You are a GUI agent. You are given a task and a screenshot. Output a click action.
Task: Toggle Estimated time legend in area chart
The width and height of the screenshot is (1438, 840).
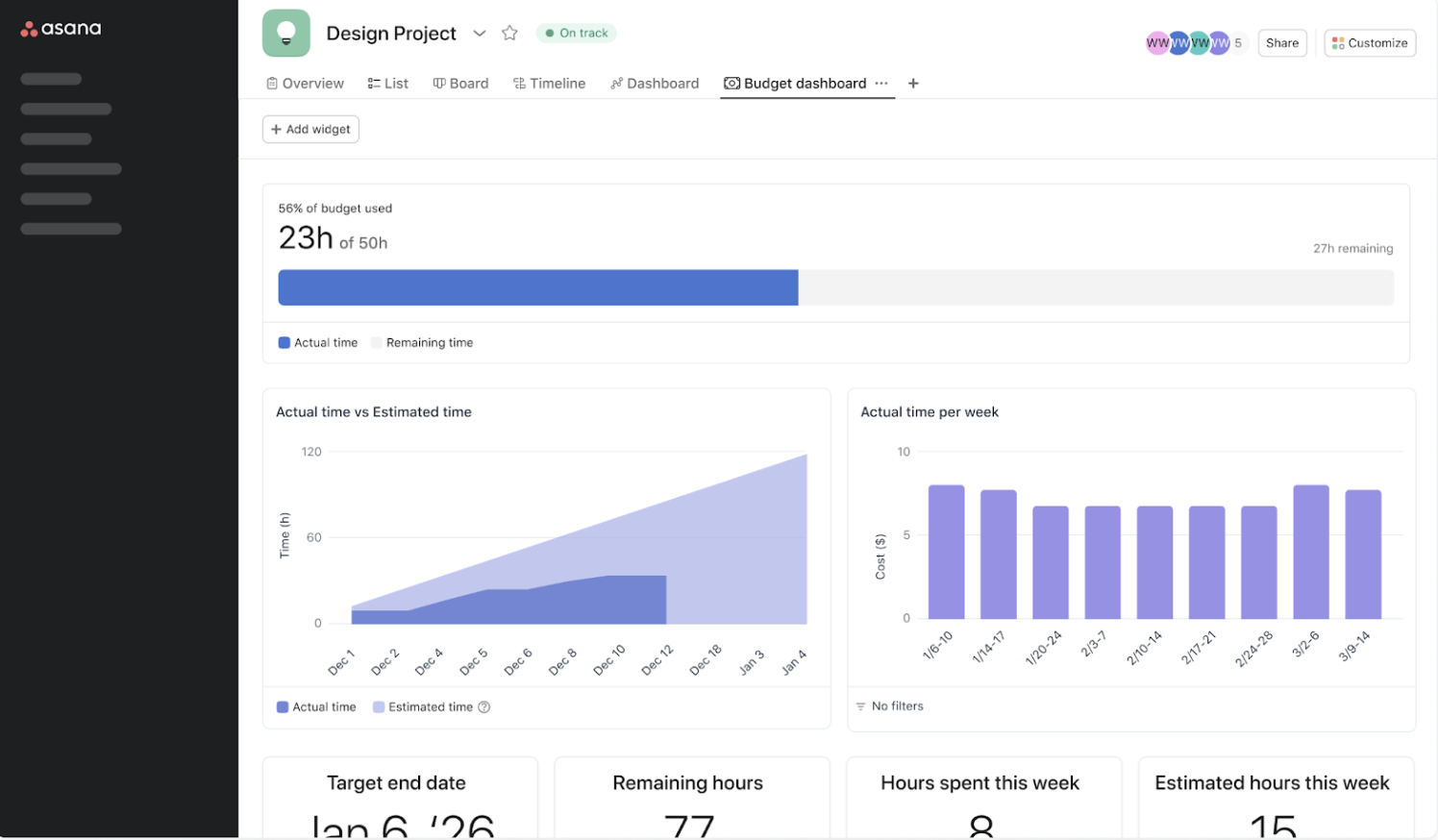[x=423, y=707]
